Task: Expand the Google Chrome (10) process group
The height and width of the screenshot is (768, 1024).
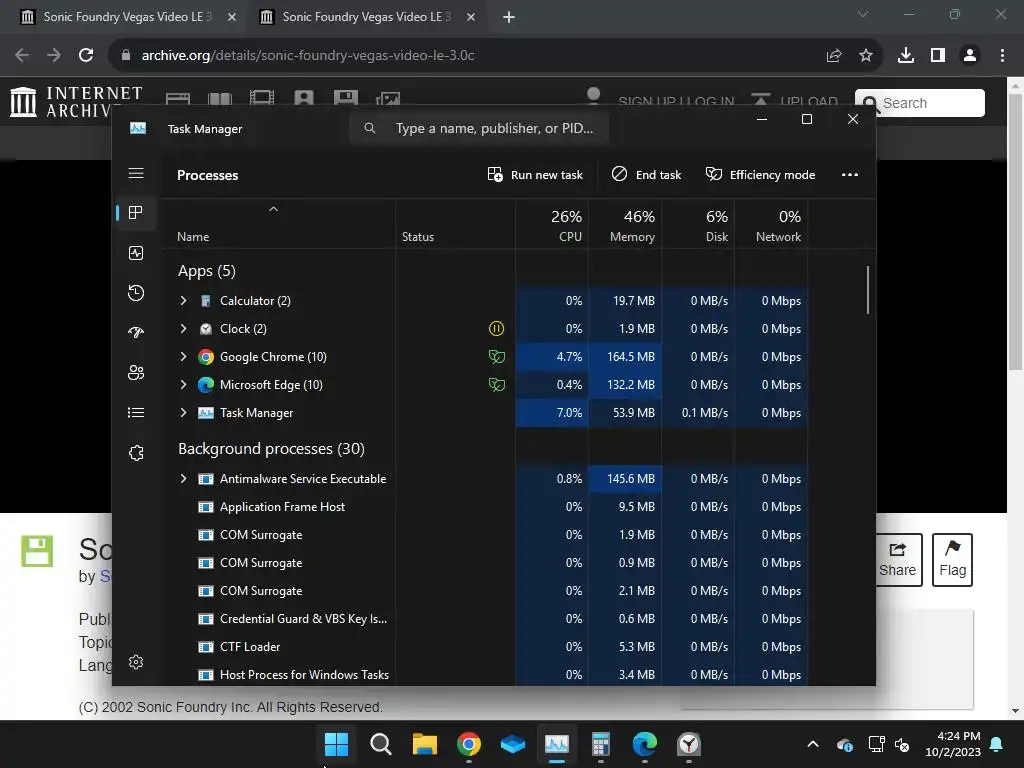Action: point(184,357)
